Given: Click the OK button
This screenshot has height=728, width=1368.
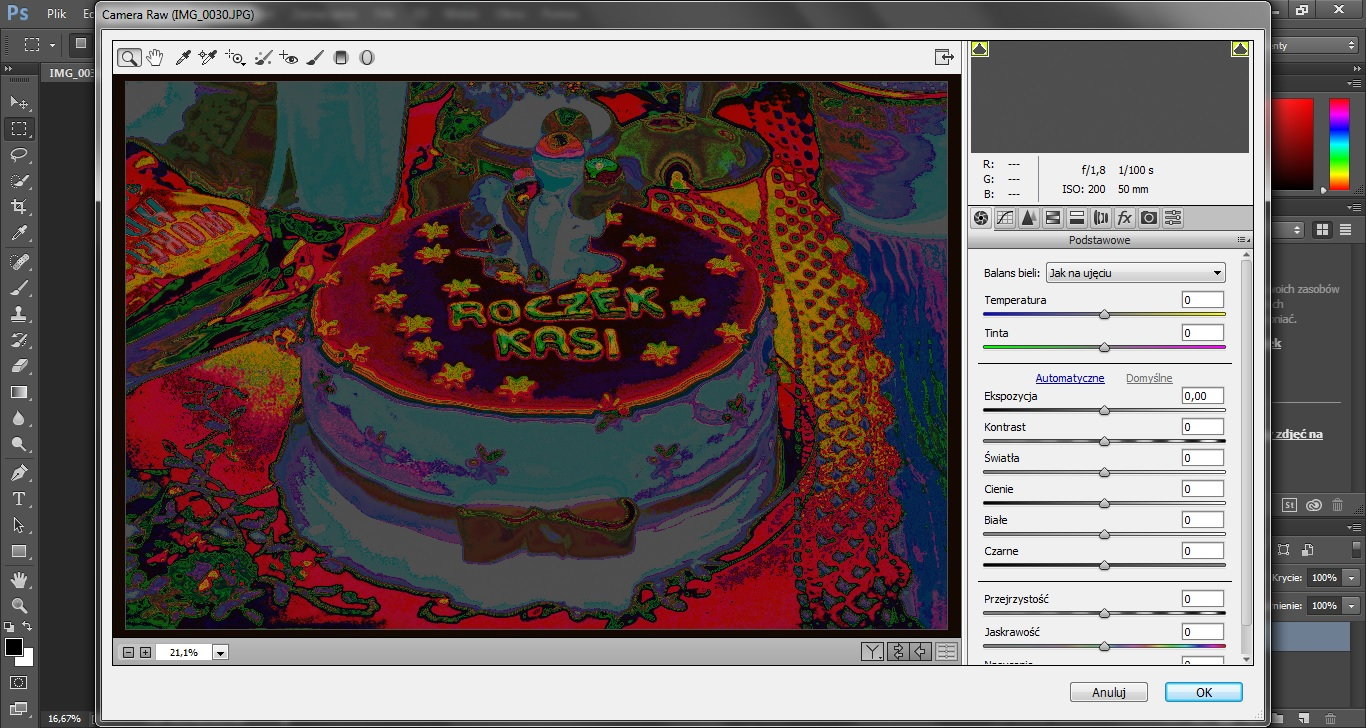Looking at the screenshot, I should [x=1203, y=692].
